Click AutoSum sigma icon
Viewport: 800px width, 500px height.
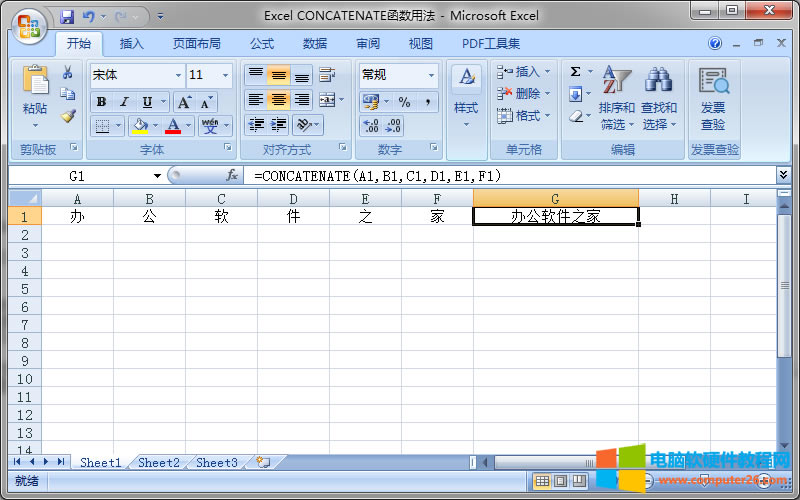576,71
